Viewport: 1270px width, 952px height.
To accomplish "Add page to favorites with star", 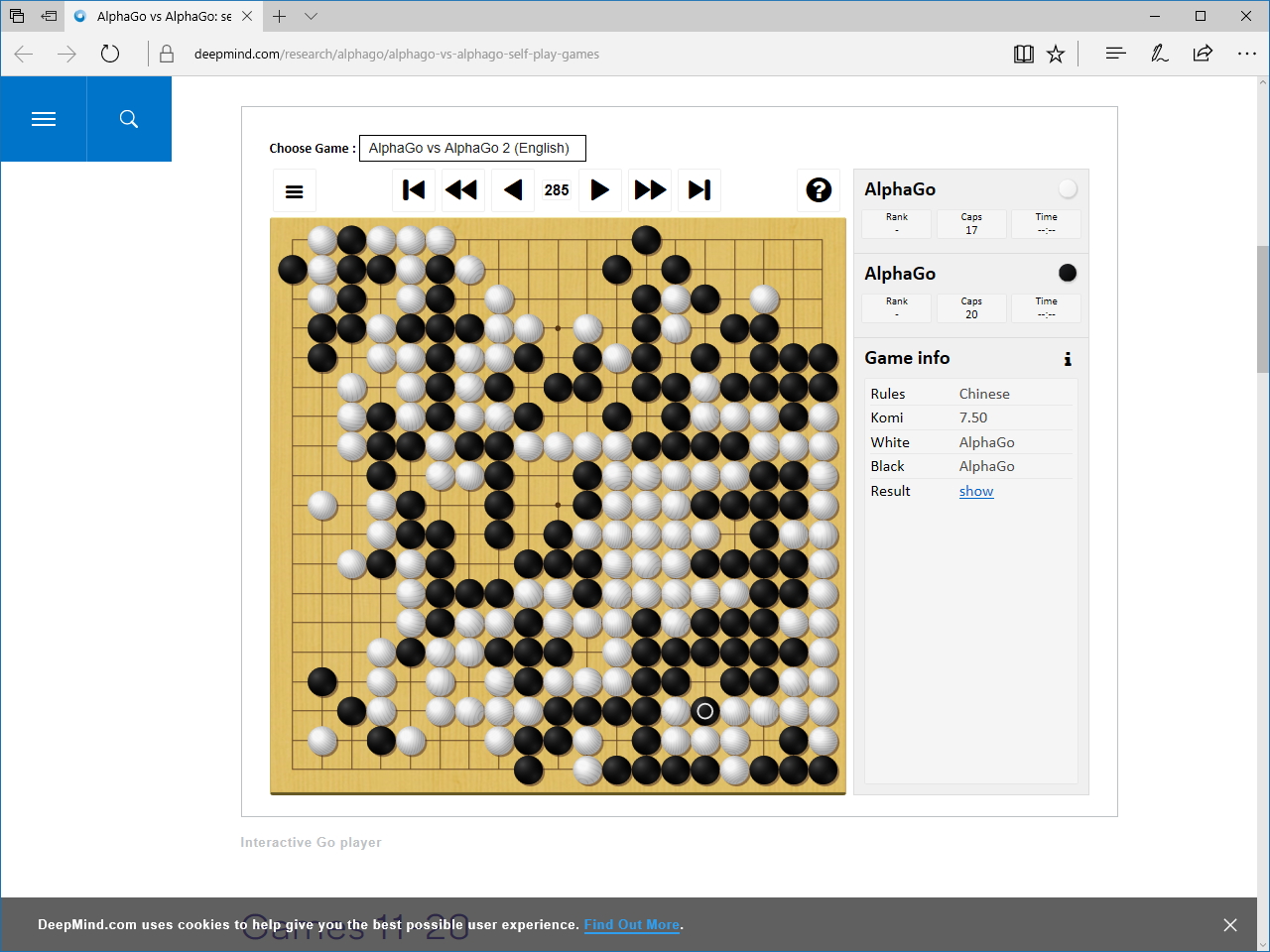I will 1056,54.
